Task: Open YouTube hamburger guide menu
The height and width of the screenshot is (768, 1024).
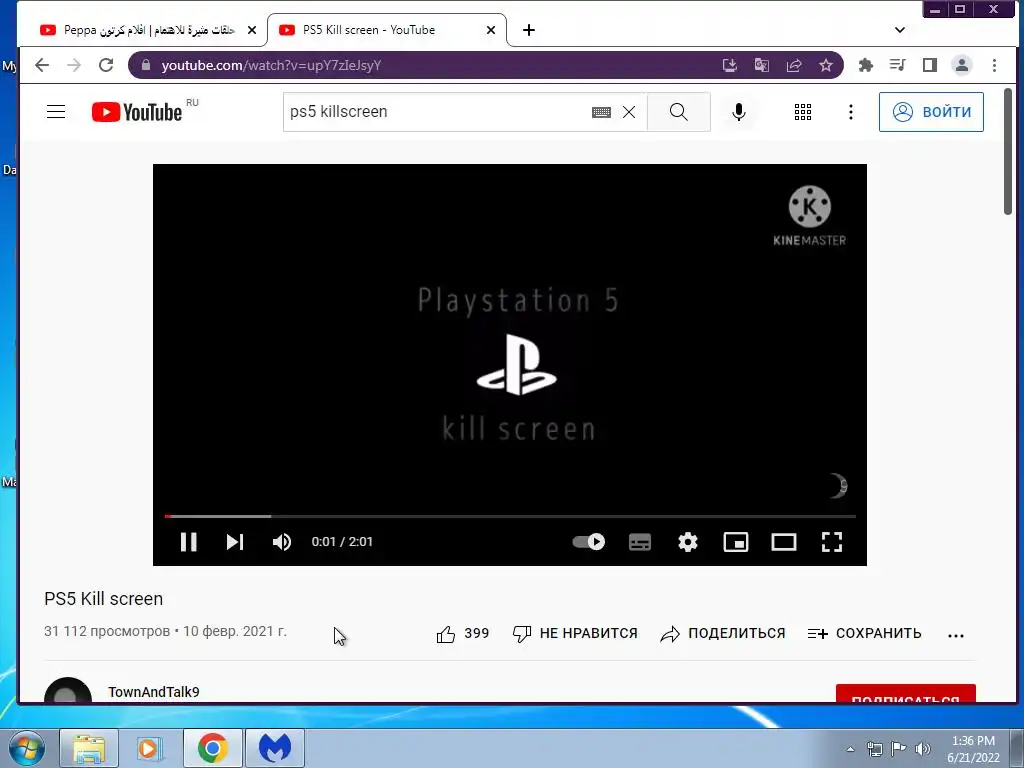Action: tap(56, 112)
